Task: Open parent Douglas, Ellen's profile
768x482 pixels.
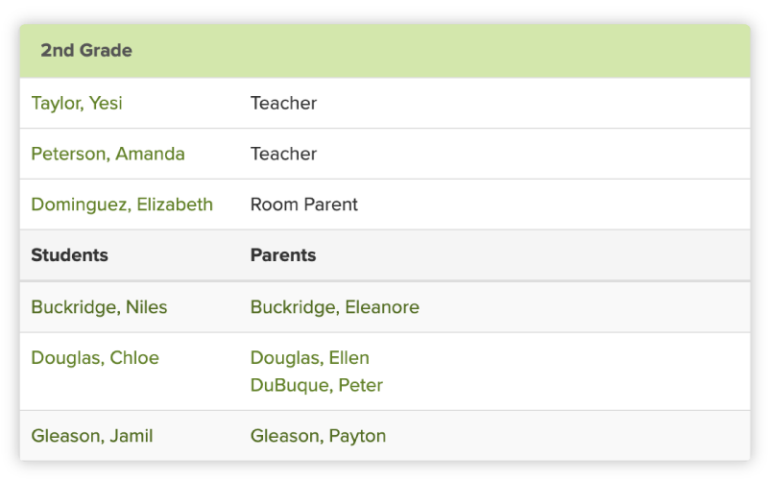Action: point(309,358)
